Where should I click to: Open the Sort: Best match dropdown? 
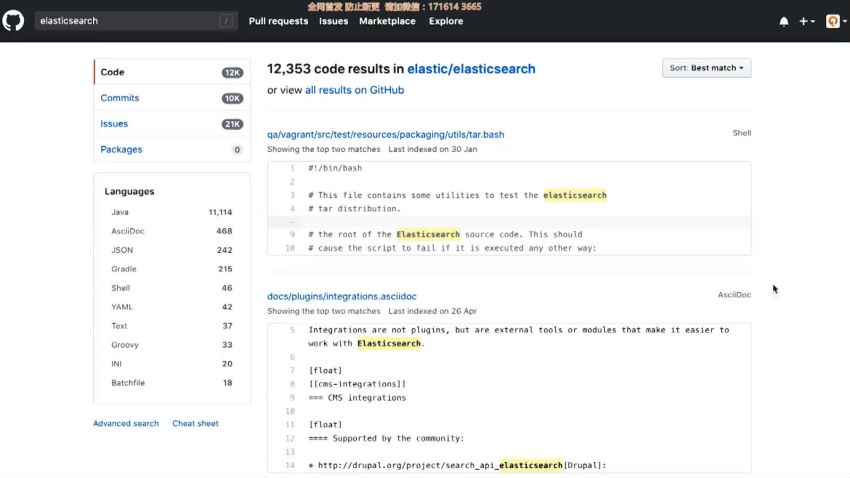point(706,68)
